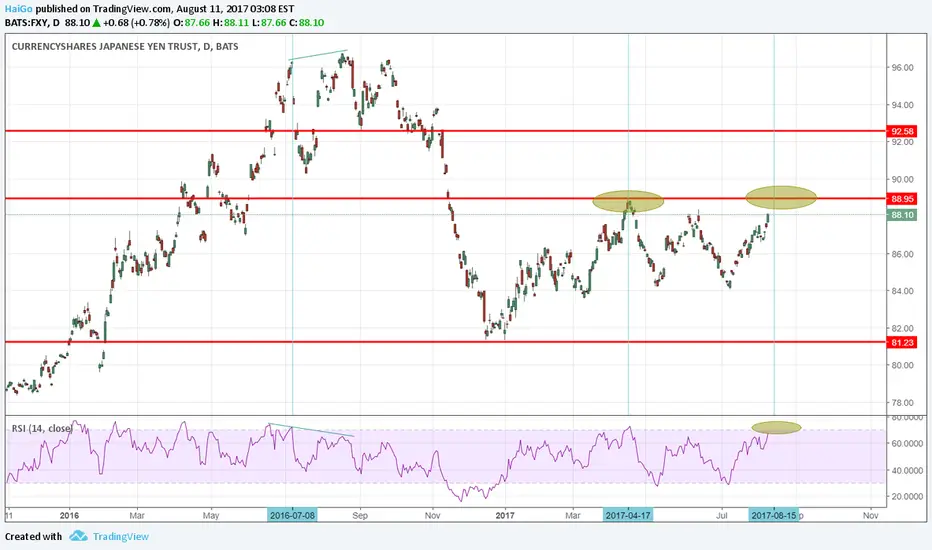Viewport: 932px width, 550px height.
Task: Click the olive ellipse on the RSI pane
Action: (x=776, y=428)
